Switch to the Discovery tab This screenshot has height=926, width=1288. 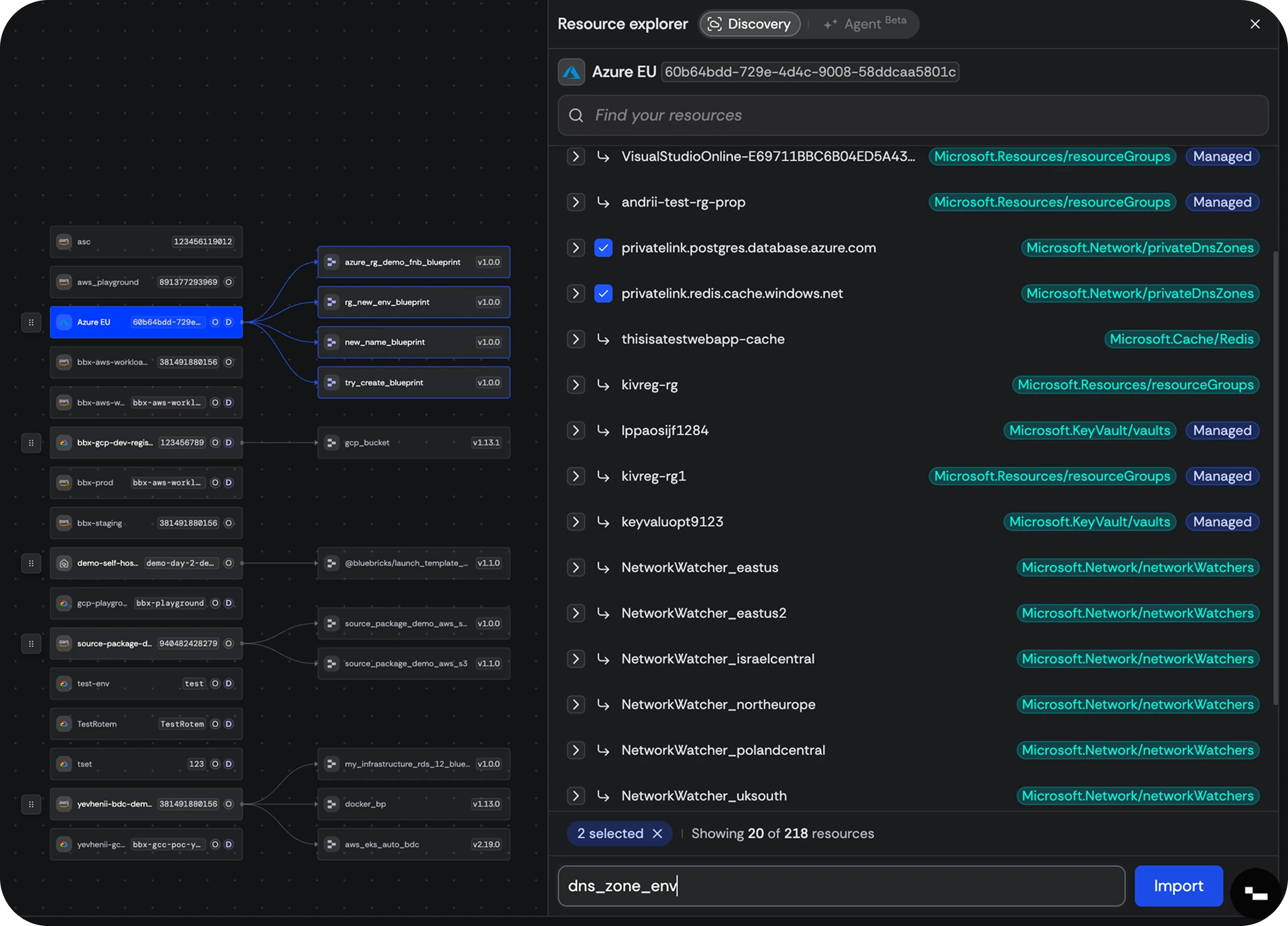tap(749, 24)
